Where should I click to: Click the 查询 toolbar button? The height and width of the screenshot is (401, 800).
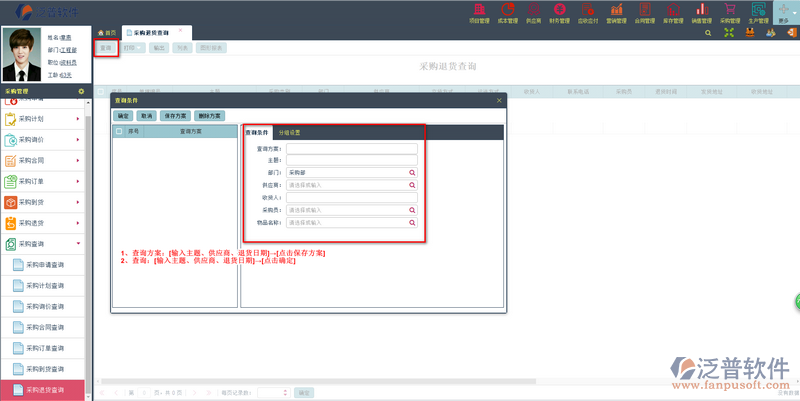[x=106, y=48]
